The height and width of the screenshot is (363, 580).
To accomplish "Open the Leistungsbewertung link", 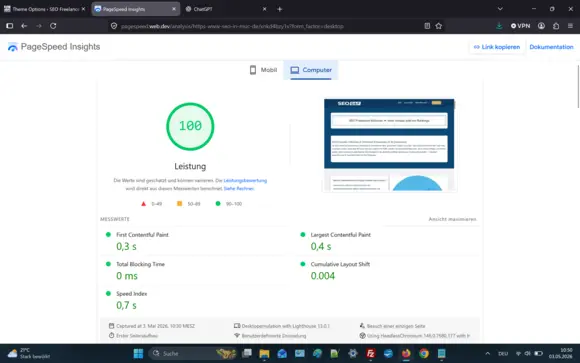I will point(245,181).
